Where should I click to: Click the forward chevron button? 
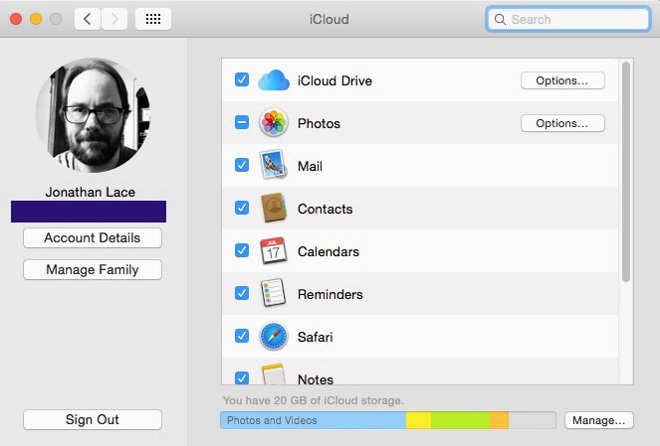pos(114,19)
